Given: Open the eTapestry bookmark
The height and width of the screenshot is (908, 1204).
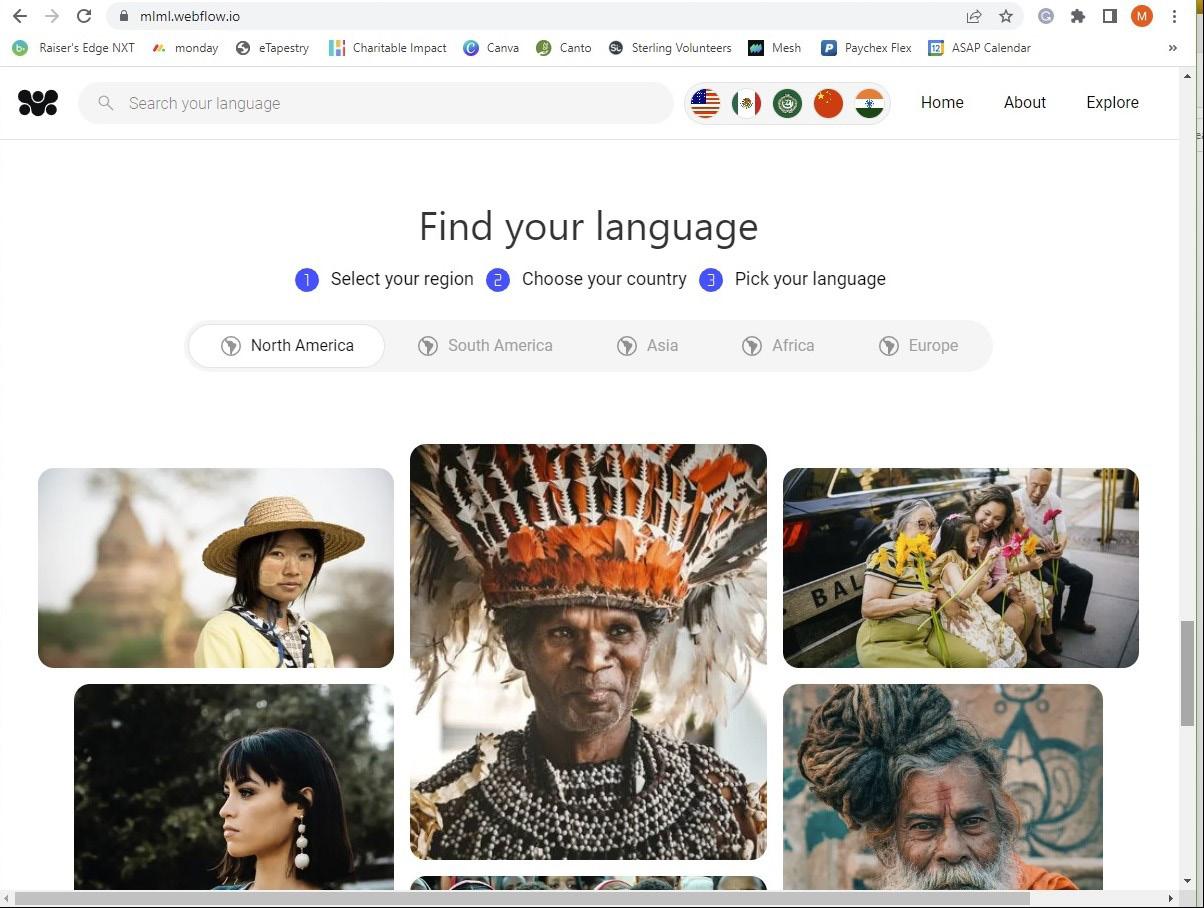Looking at the screenshot, I should 272,47.
